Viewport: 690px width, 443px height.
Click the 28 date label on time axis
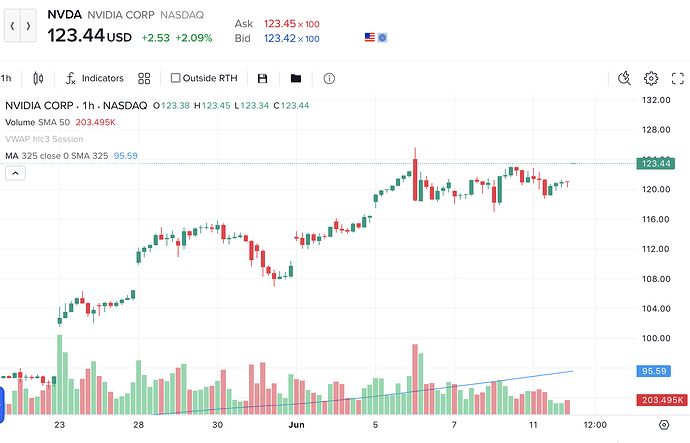pyautogui.click(x=139, y=425)
